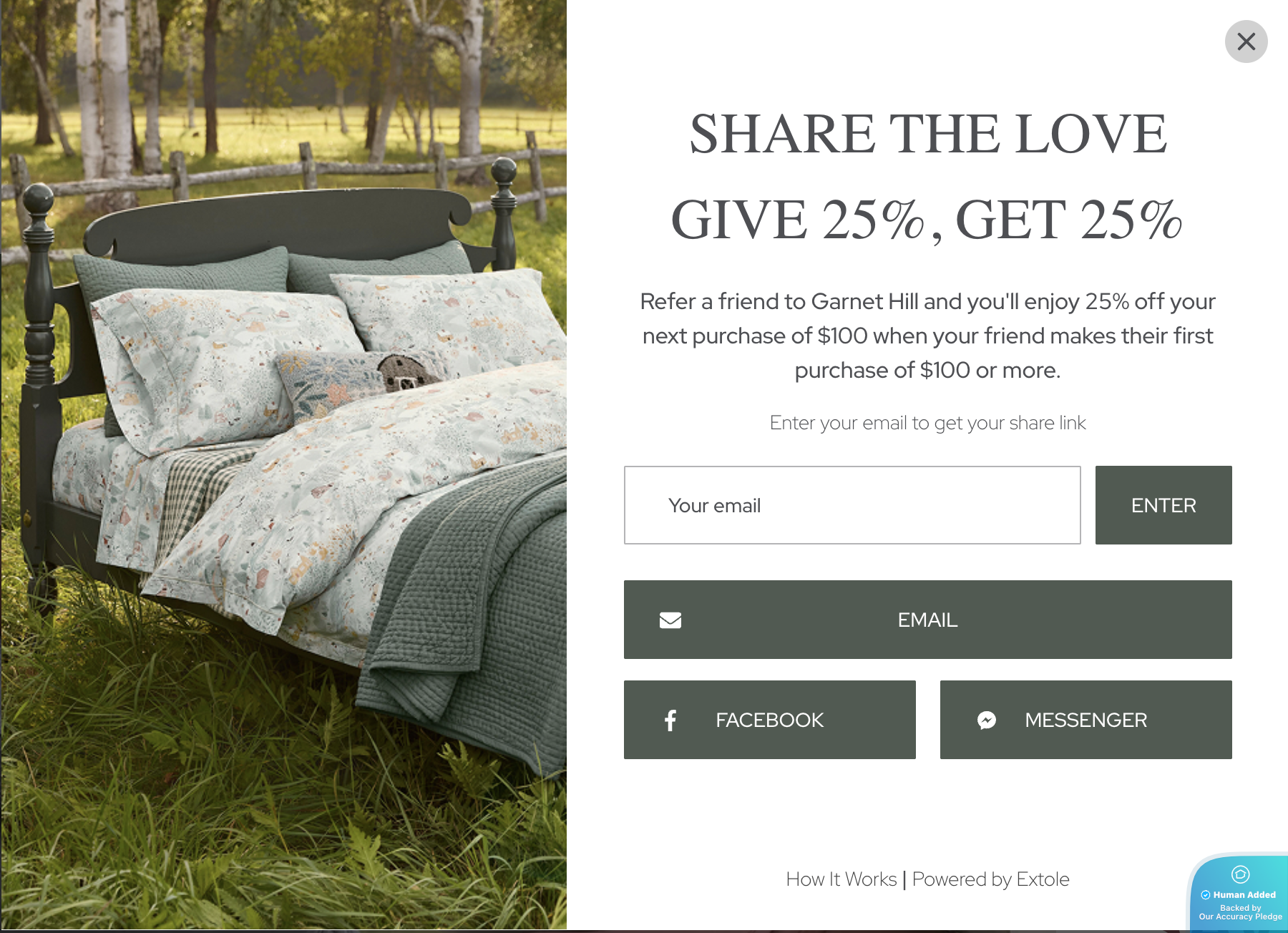Close the Share the Love popup

point(1246,41)
